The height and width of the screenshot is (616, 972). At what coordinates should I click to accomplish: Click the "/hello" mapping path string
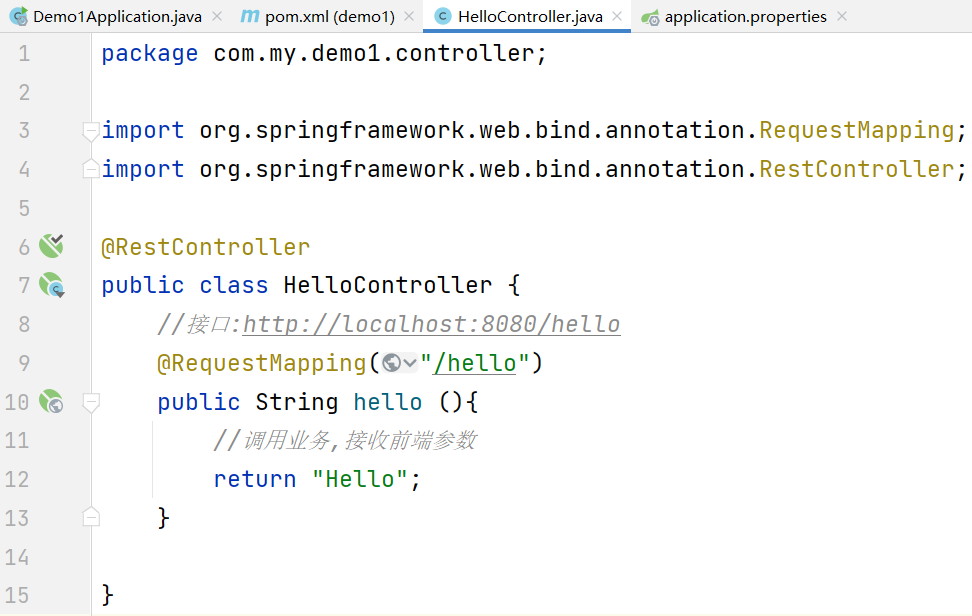(475, 363)
